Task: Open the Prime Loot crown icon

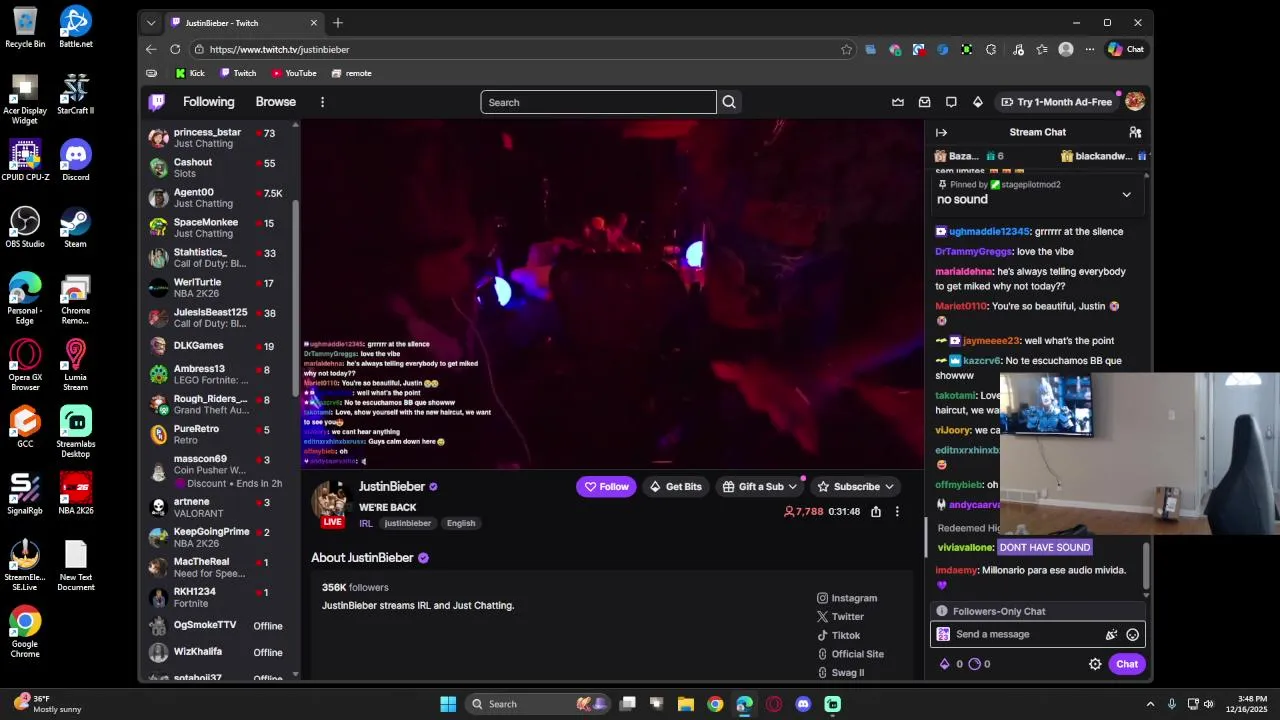Action: [898, 102]
